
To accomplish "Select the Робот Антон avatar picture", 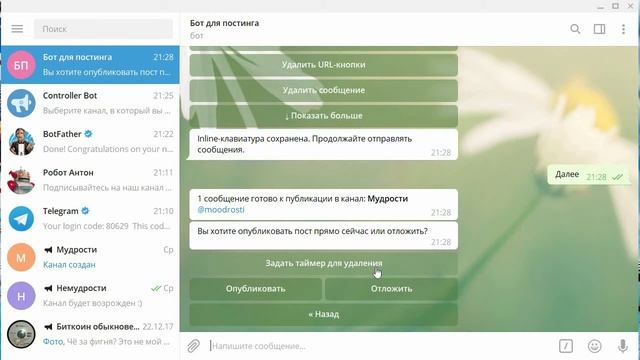I will [21, 180].
